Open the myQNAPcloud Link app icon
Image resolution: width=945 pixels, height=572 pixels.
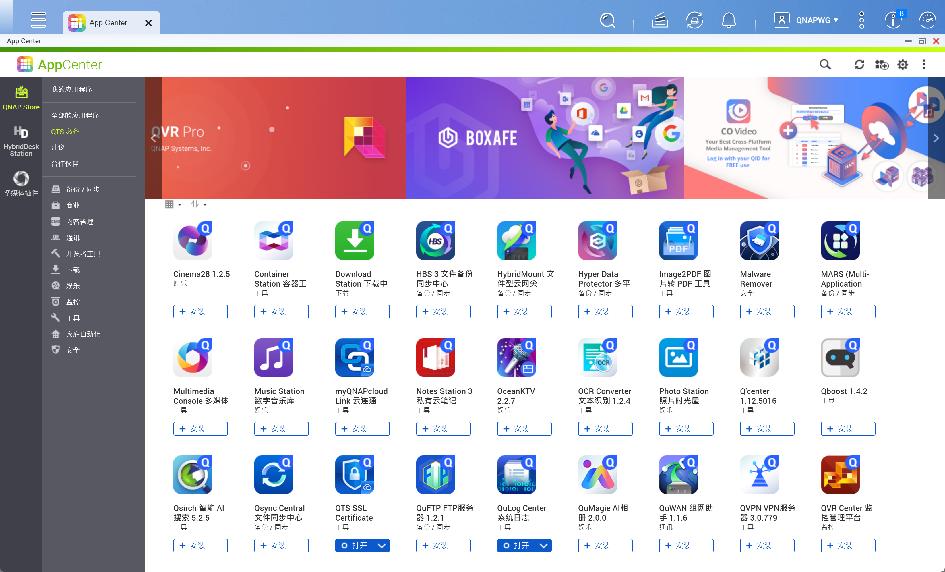(x=354, y=357)
